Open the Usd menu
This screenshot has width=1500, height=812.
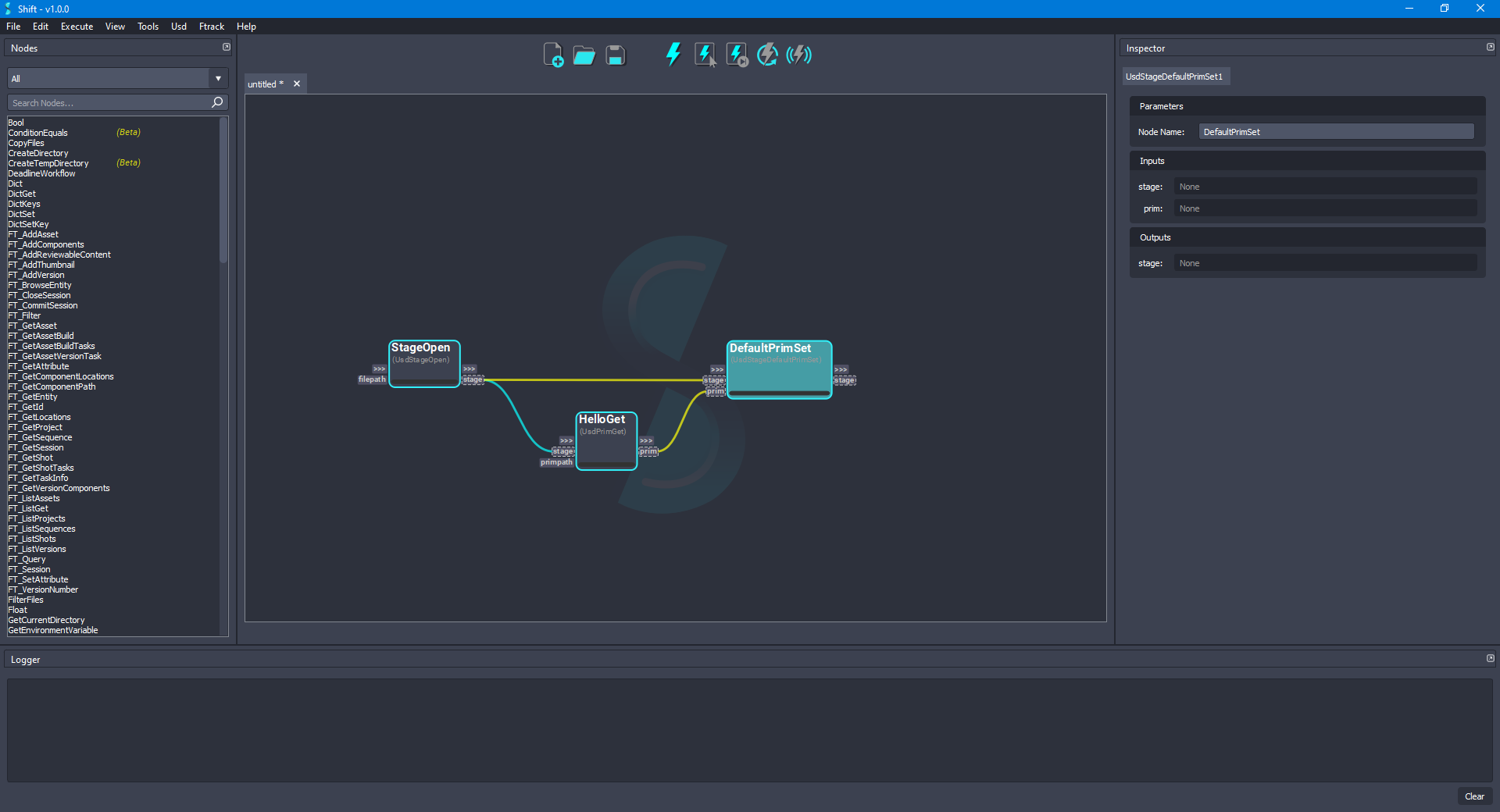click(x=178, y=26)
